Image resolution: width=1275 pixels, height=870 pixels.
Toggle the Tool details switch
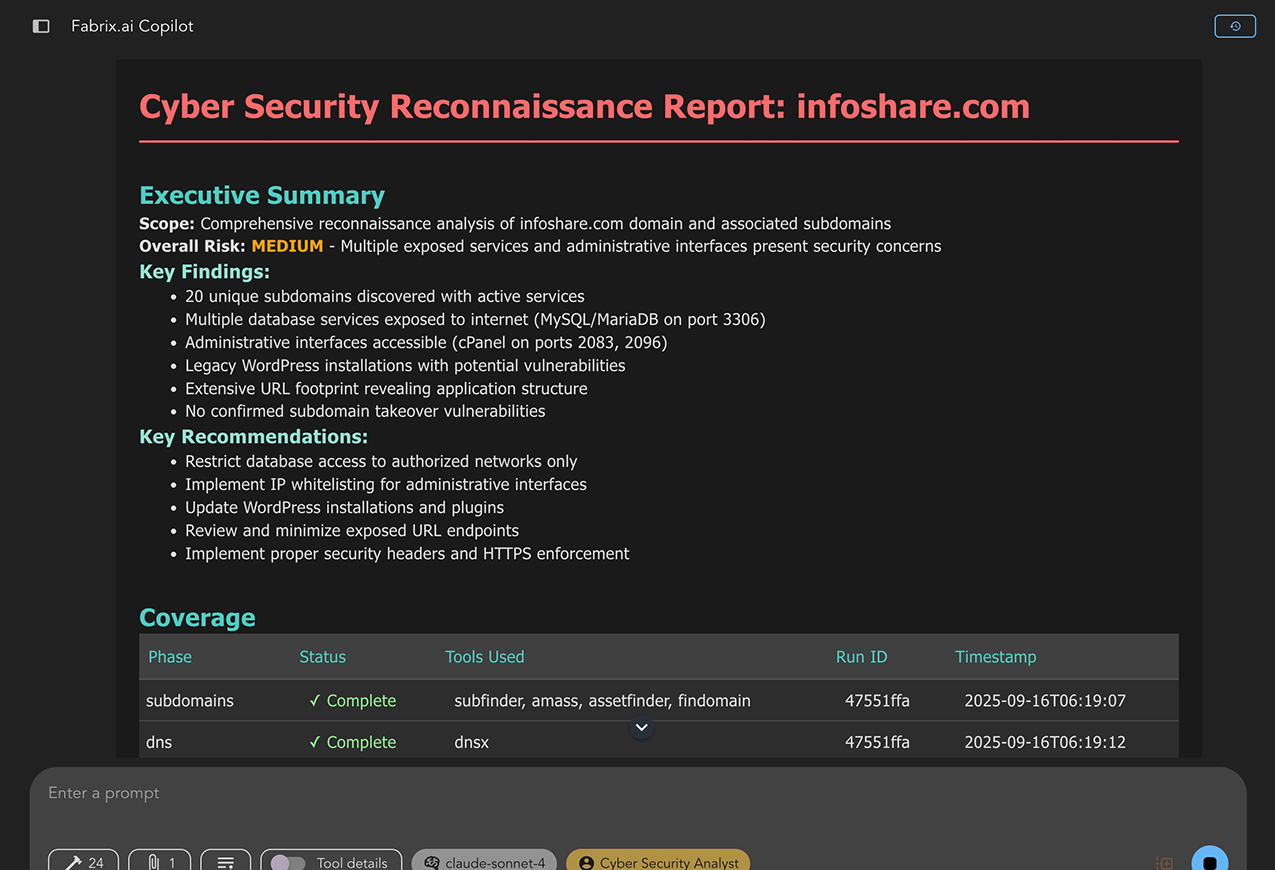pos(288,862)
